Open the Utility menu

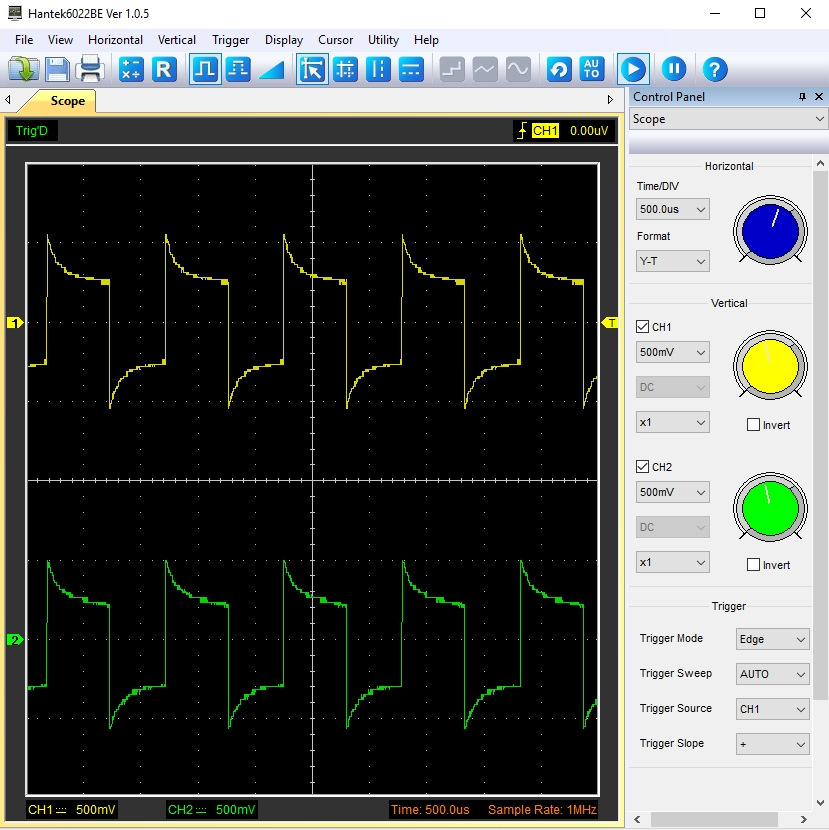click(x=383, y=40)
